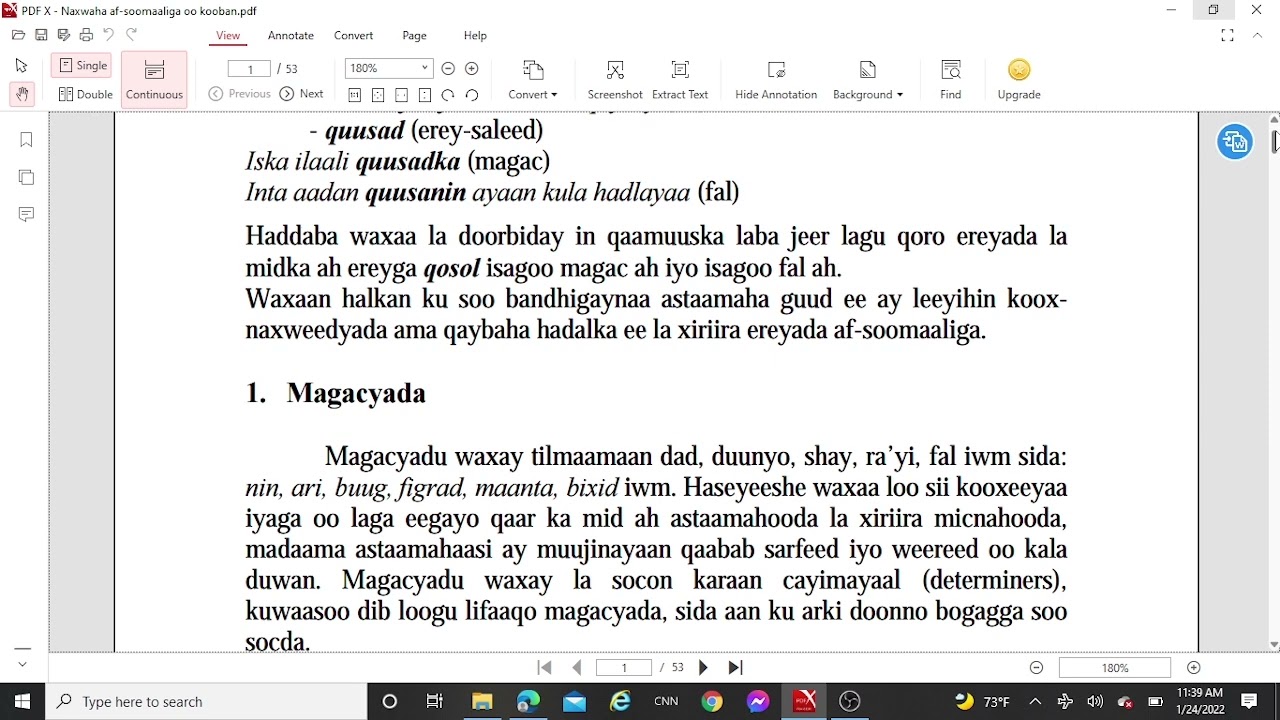
Task: Show hidden system tray icons
Action: [1035, 701]
